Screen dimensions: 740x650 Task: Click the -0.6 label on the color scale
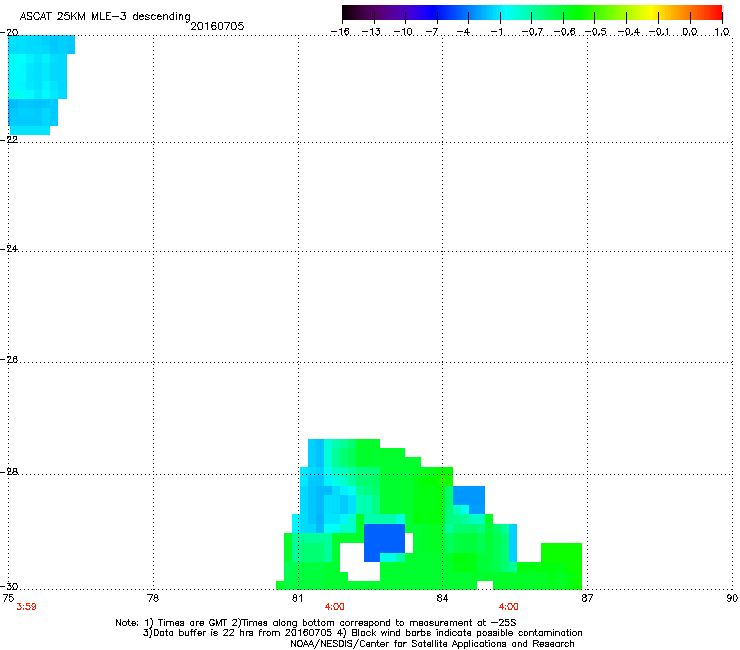pyautogui.click(x=564, y=32)
